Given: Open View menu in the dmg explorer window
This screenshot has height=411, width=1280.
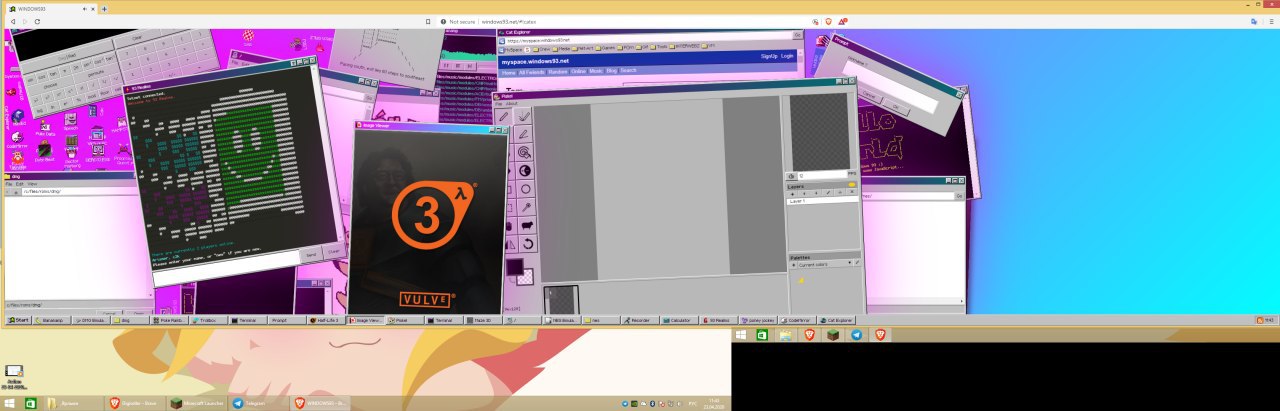Looking at the screenshot, I should [32, 184].
